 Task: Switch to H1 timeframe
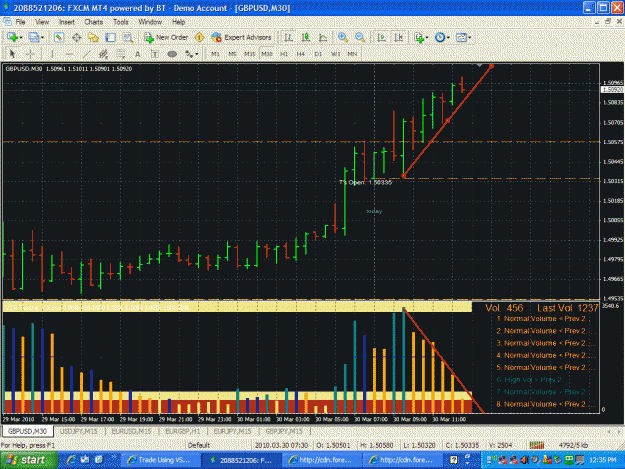(284, 54)
